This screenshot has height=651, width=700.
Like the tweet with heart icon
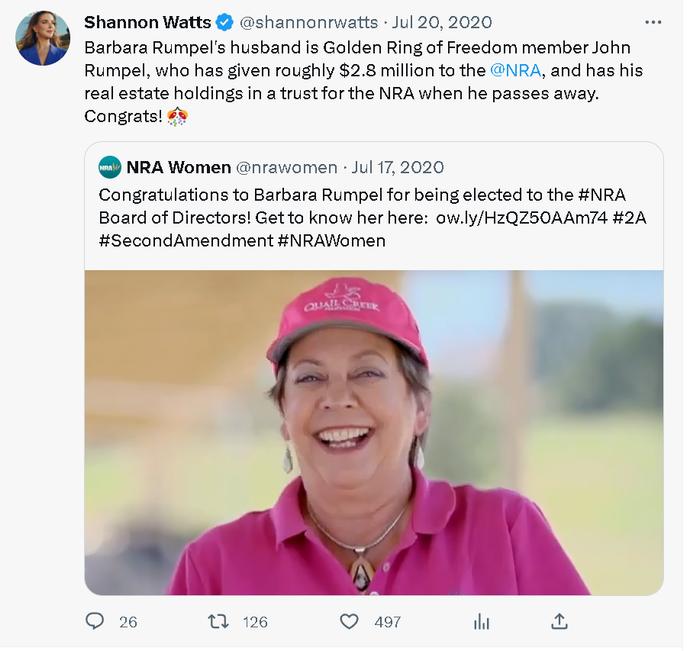(349, 621)
